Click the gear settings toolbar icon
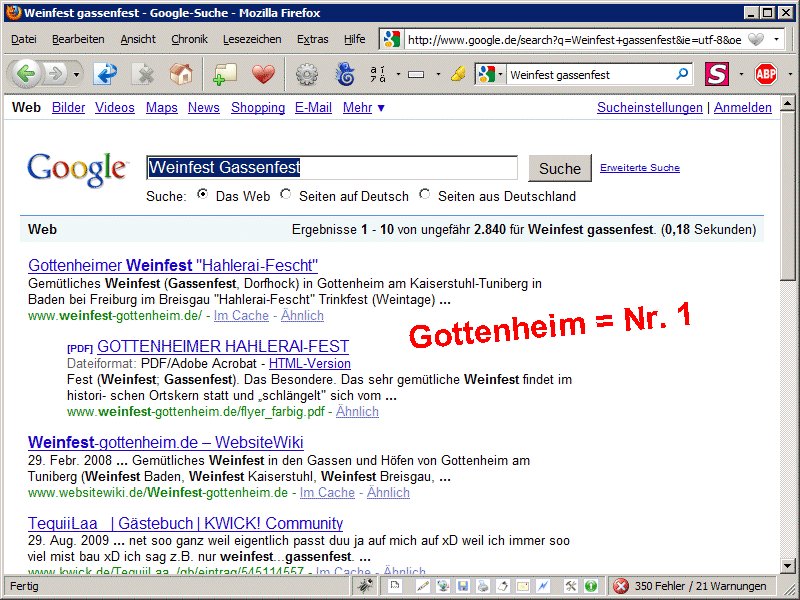The width and height of the screenshot is (800, 600). tap(306, 74)
